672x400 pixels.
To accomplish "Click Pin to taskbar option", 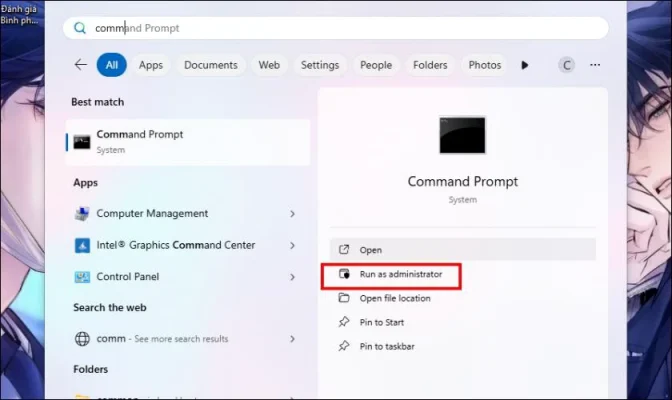I will coord(387,346).
